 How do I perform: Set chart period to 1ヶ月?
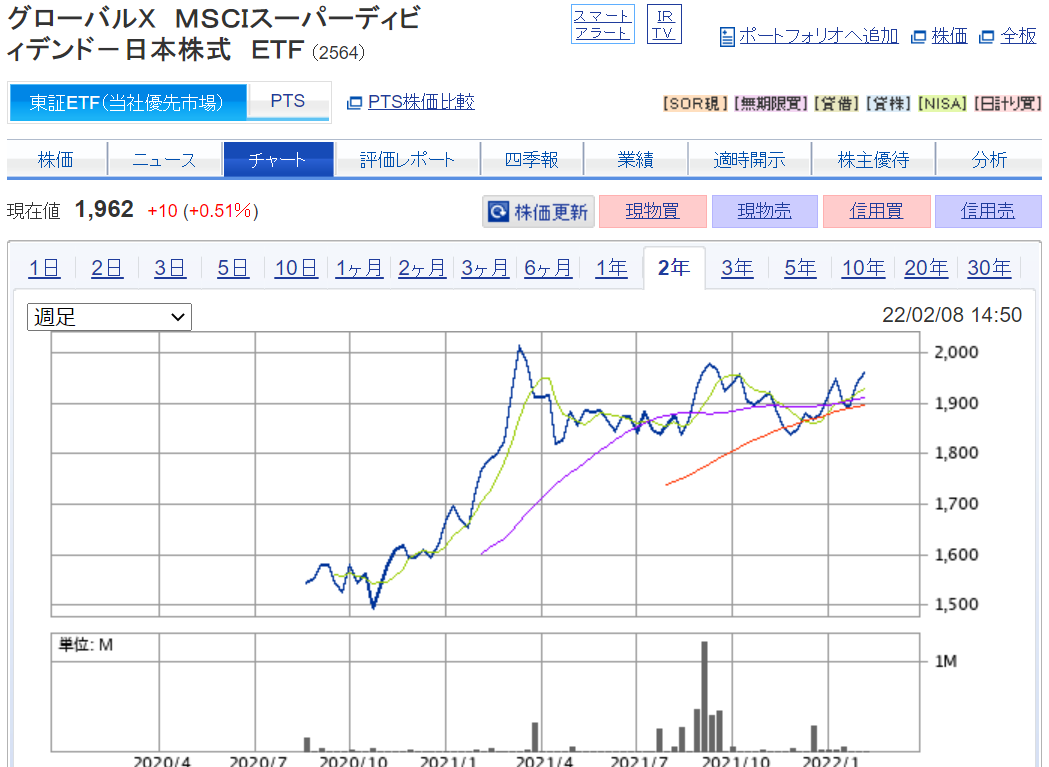click(359, 268)
